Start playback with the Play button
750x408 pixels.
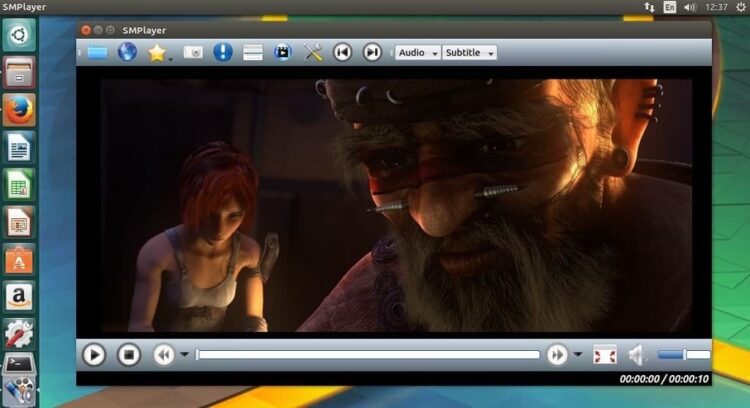(x=94, y=355)
